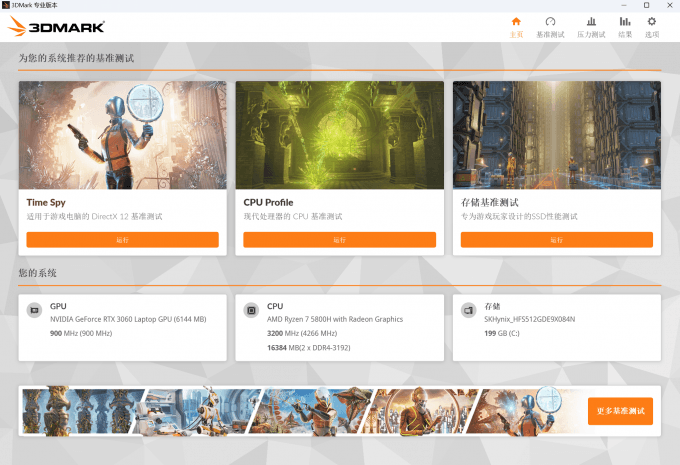Click the 存储基准测试 card title
Screen dimensions: 680x465
click(x=490, y=203)
